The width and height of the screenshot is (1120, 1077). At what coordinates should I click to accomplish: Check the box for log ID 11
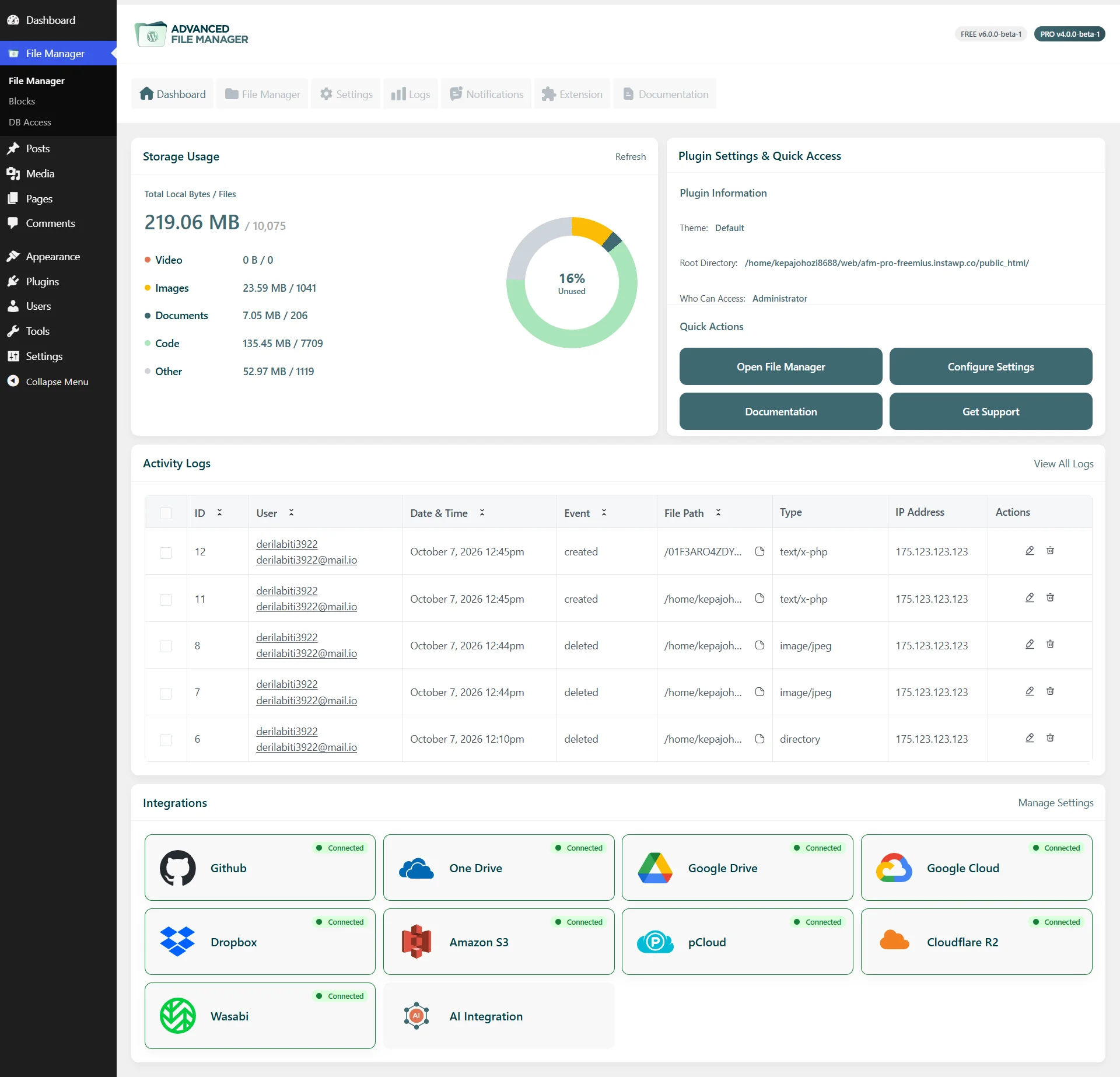(x=166, y=599)
